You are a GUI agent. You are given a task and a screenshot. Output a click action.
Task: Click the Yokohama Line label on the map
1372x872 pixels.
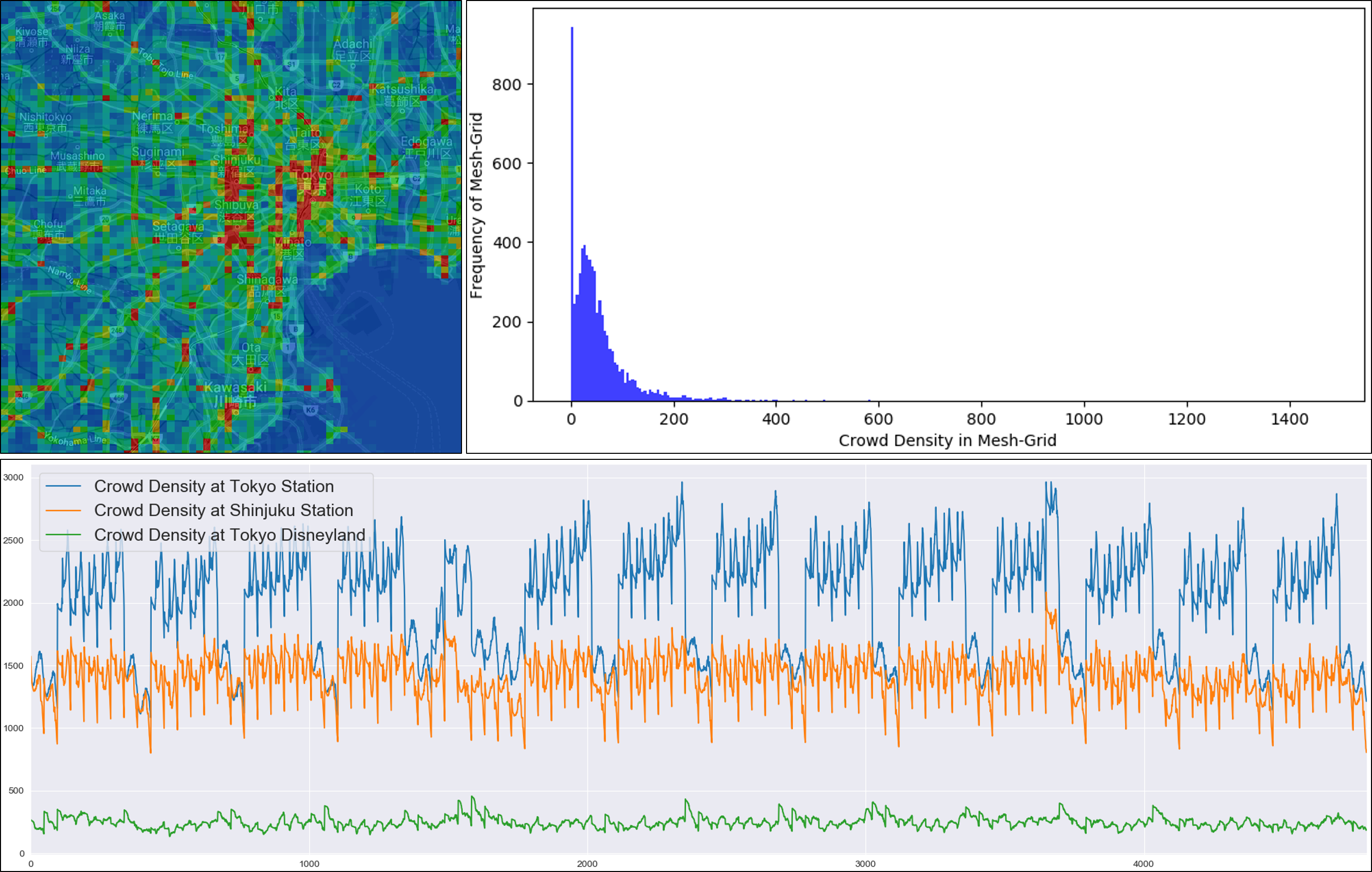pos(76,440)
